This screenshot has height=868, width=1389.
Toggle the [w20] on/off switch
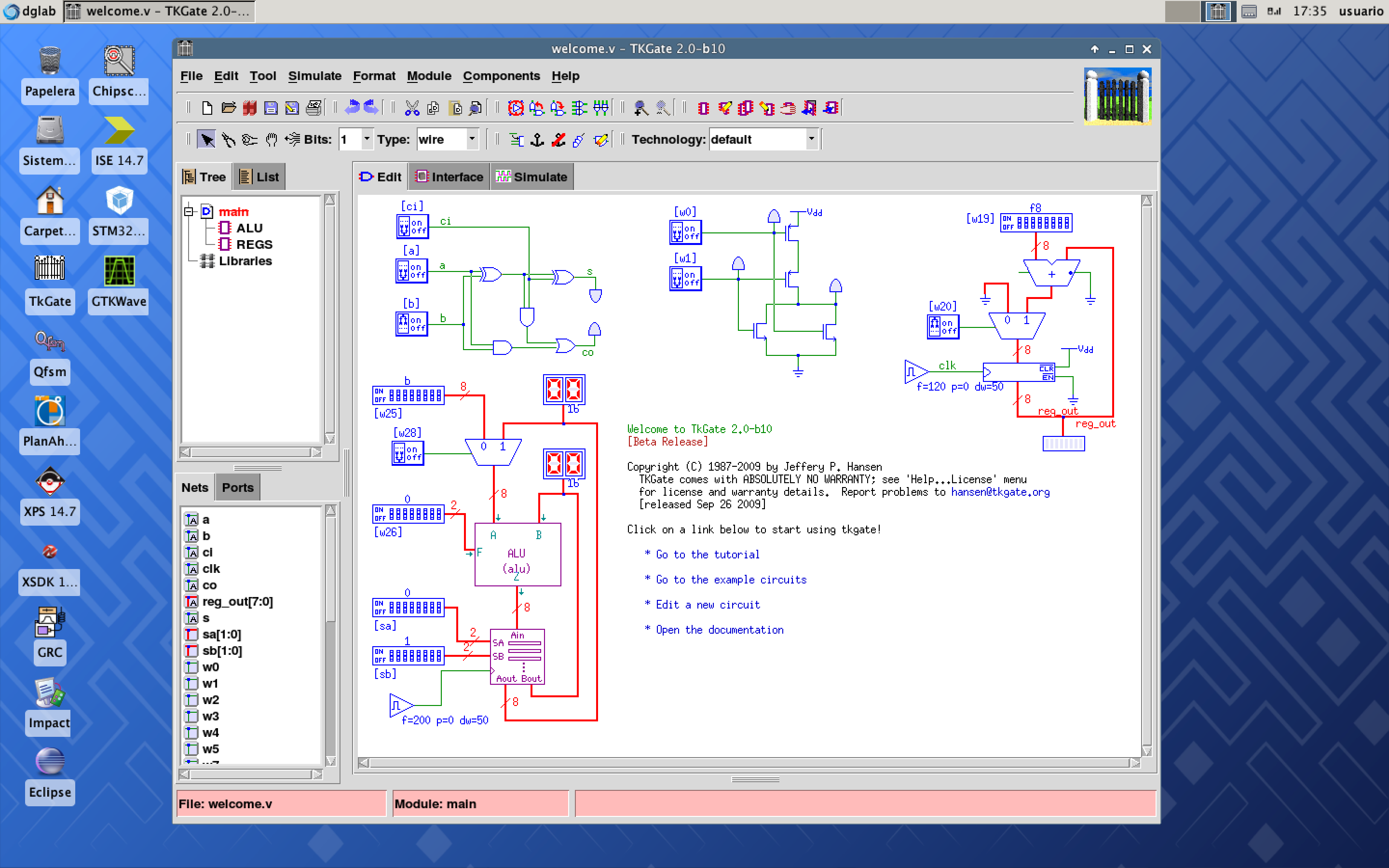943,326
